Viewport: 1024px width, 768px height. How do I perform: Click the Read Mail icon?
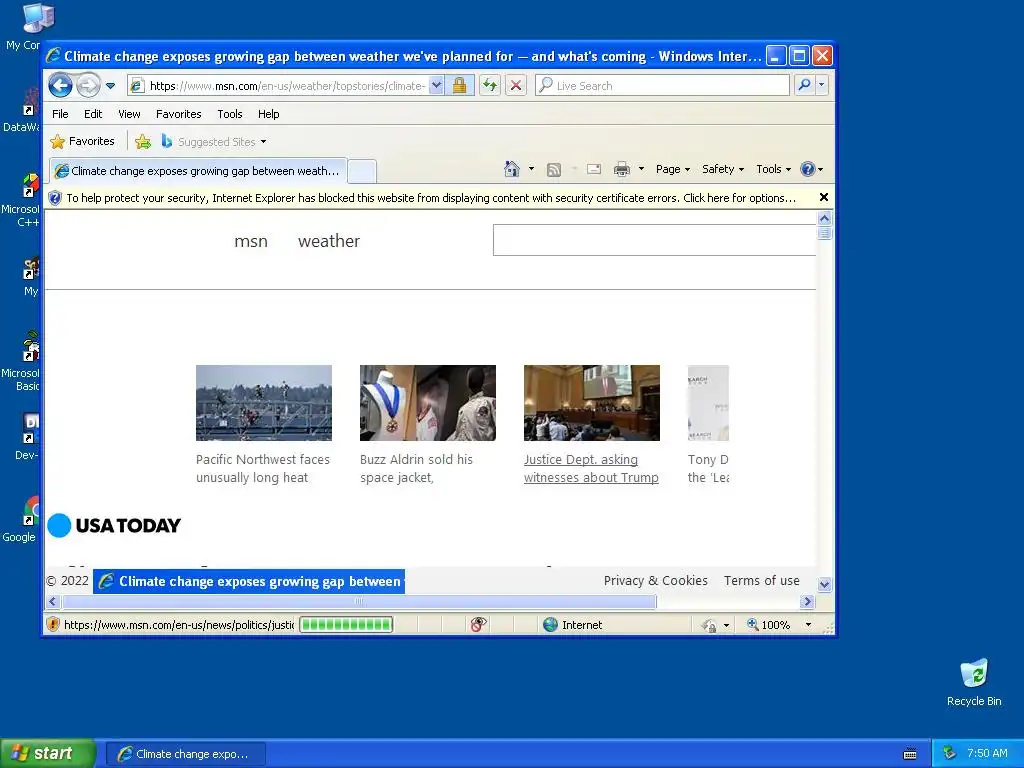[594, 169]
